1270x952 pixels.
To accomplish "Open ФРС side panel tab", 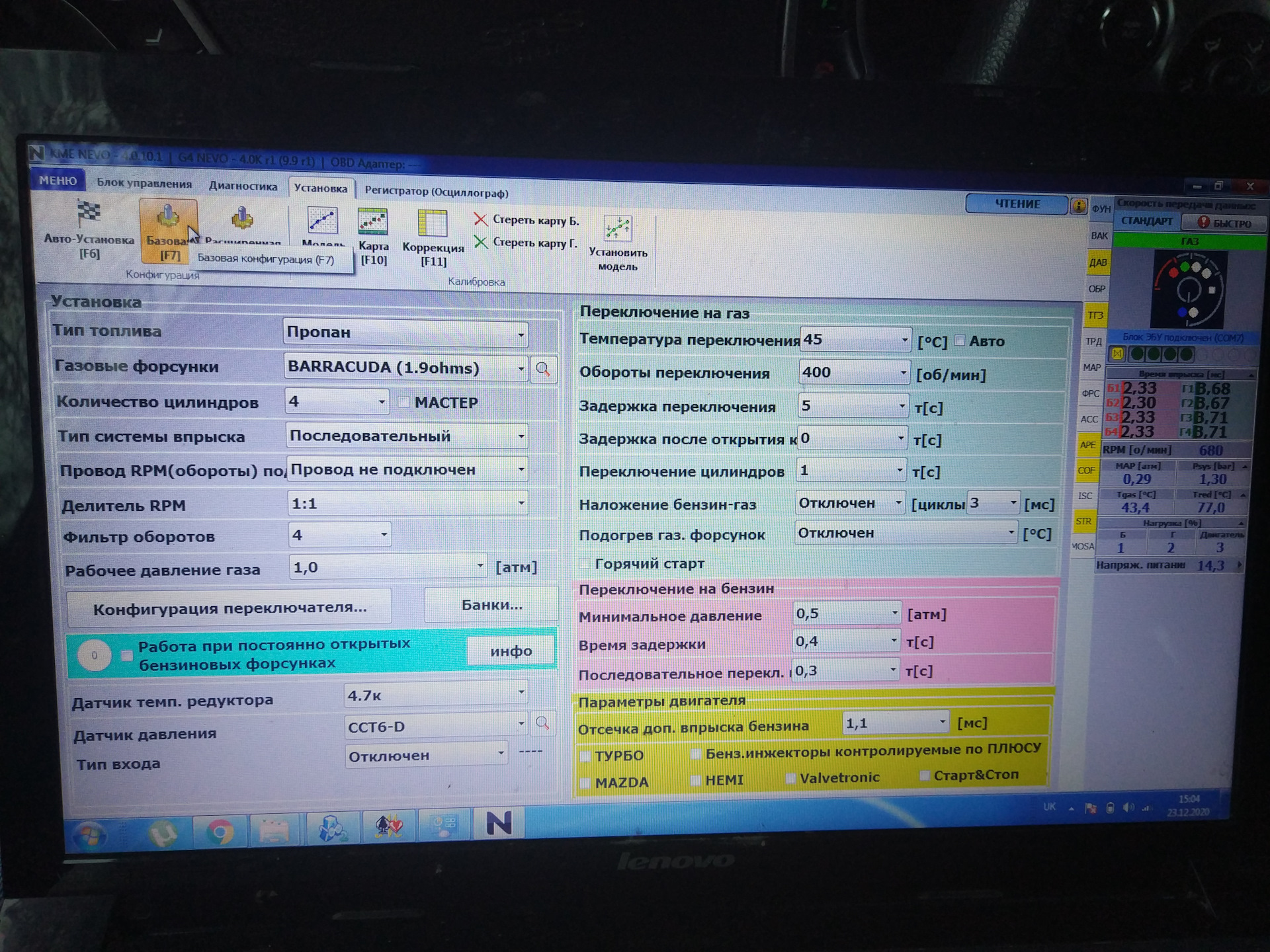I will click(1090, 393).
